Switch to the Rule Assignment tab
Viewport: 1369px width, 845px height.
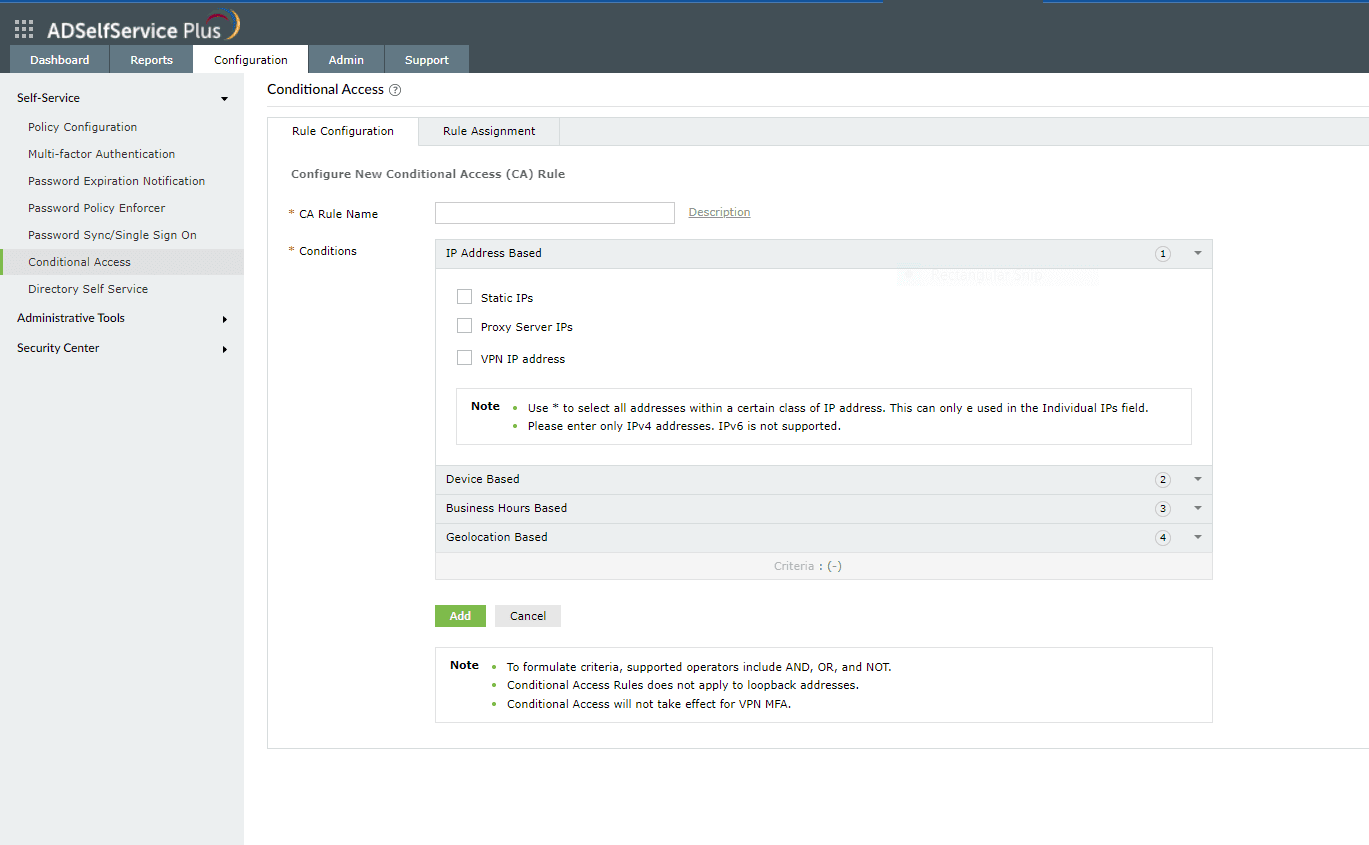(489, 131)
